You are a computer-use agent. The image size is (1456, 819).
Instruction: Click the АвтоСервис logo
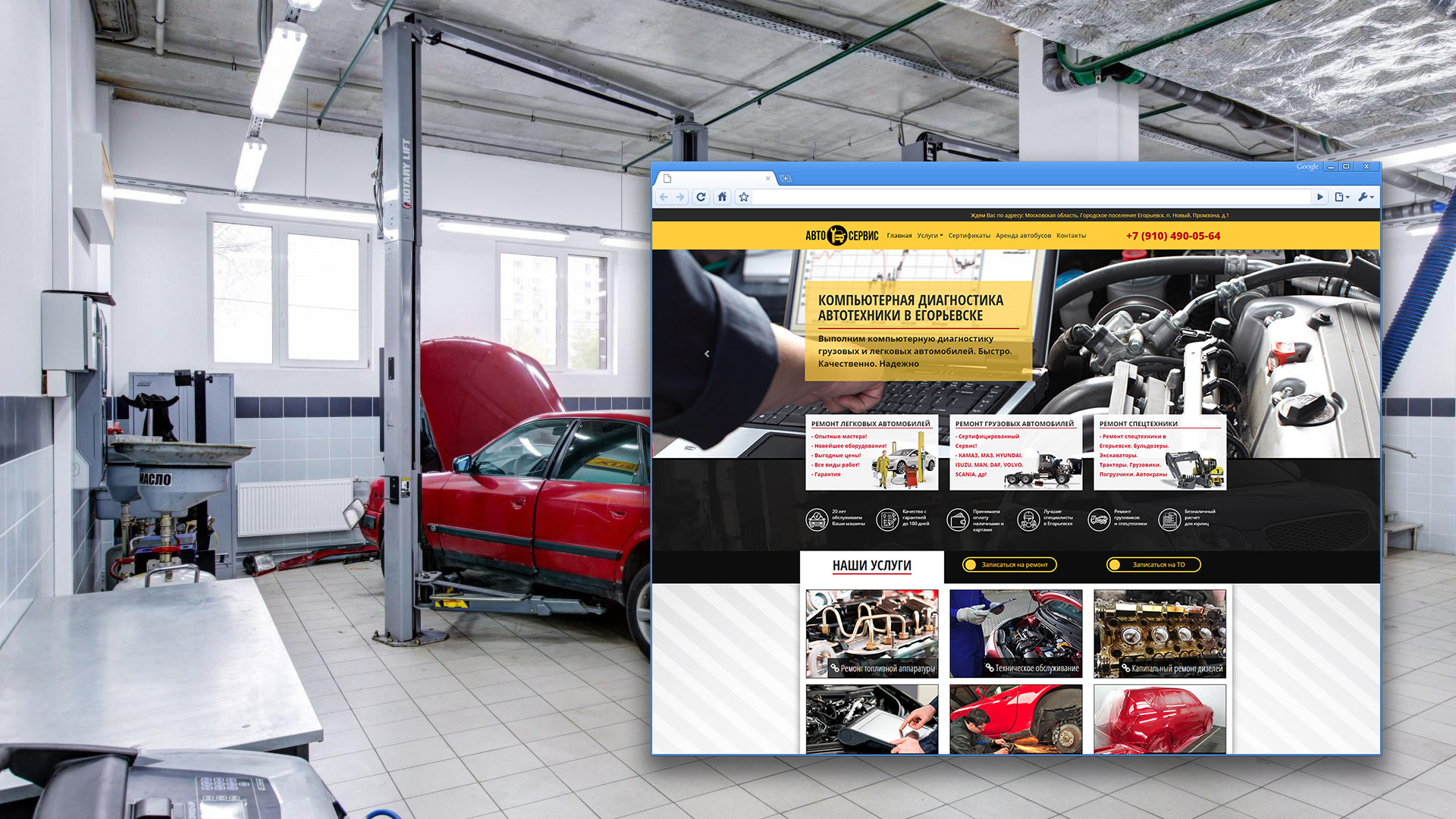(841, 236)
